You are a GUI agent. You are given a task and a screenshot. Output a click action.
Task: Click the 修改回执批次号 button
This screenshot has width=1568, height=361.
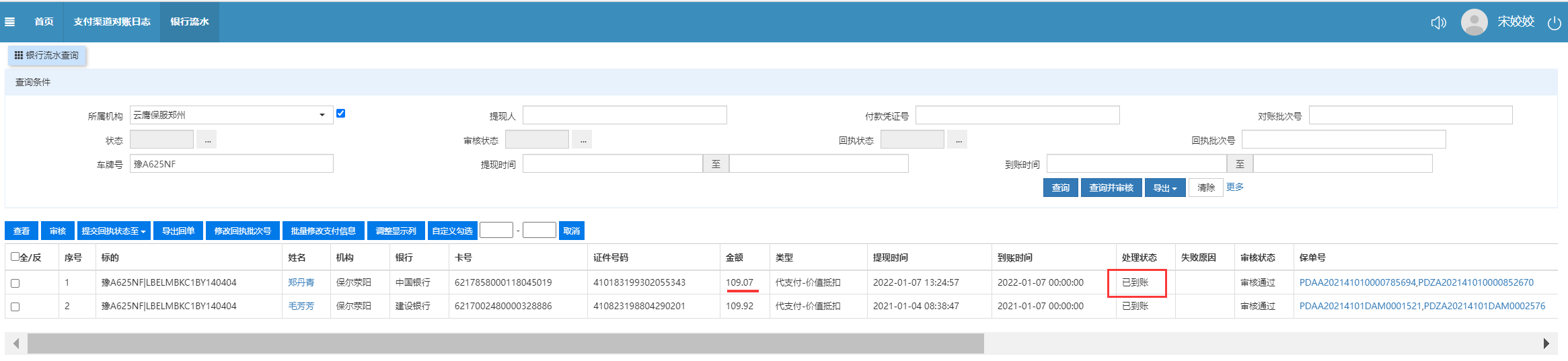[243, 231]
